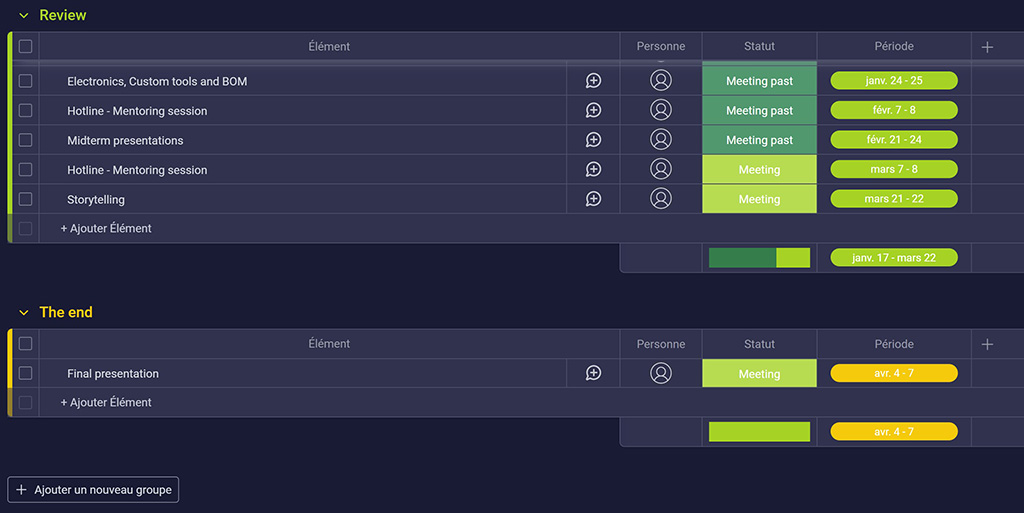
Task: Open the Review status summary bar
Action: 760,258
